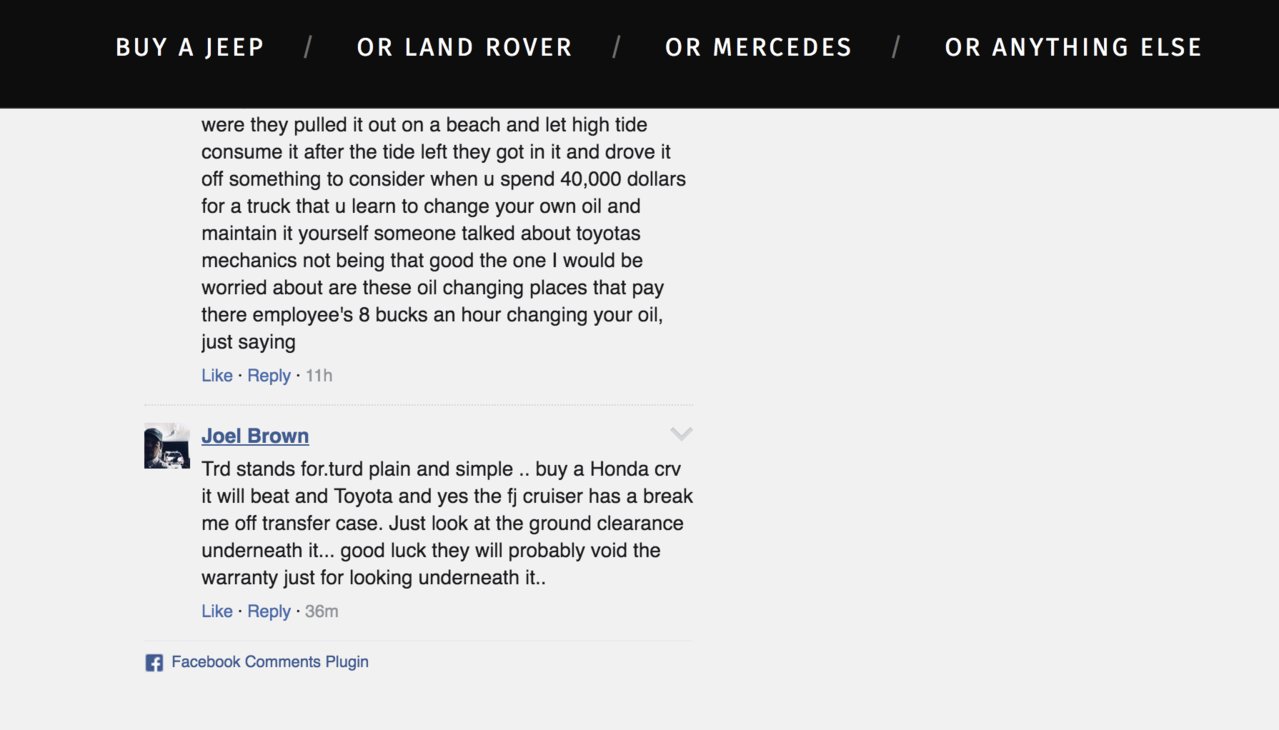Image resolution: width=1279 pixels, height=730 pixels.
Task: Click the slash between LAND ROVER and MERCEDES
Action: click(617, 47)
